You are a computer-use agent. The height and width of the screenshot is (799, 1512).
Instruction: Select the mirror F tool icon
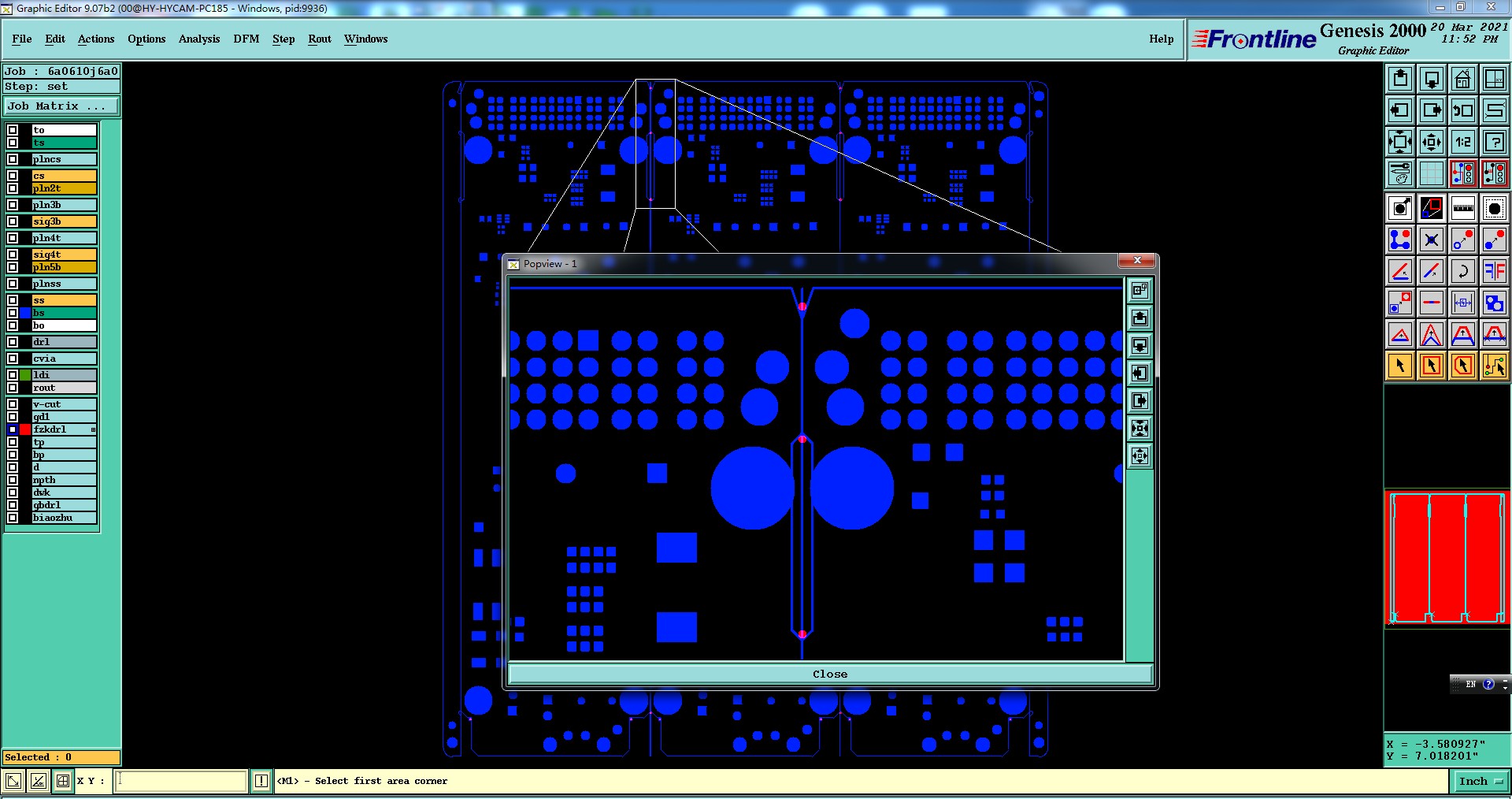[1495, 271]
